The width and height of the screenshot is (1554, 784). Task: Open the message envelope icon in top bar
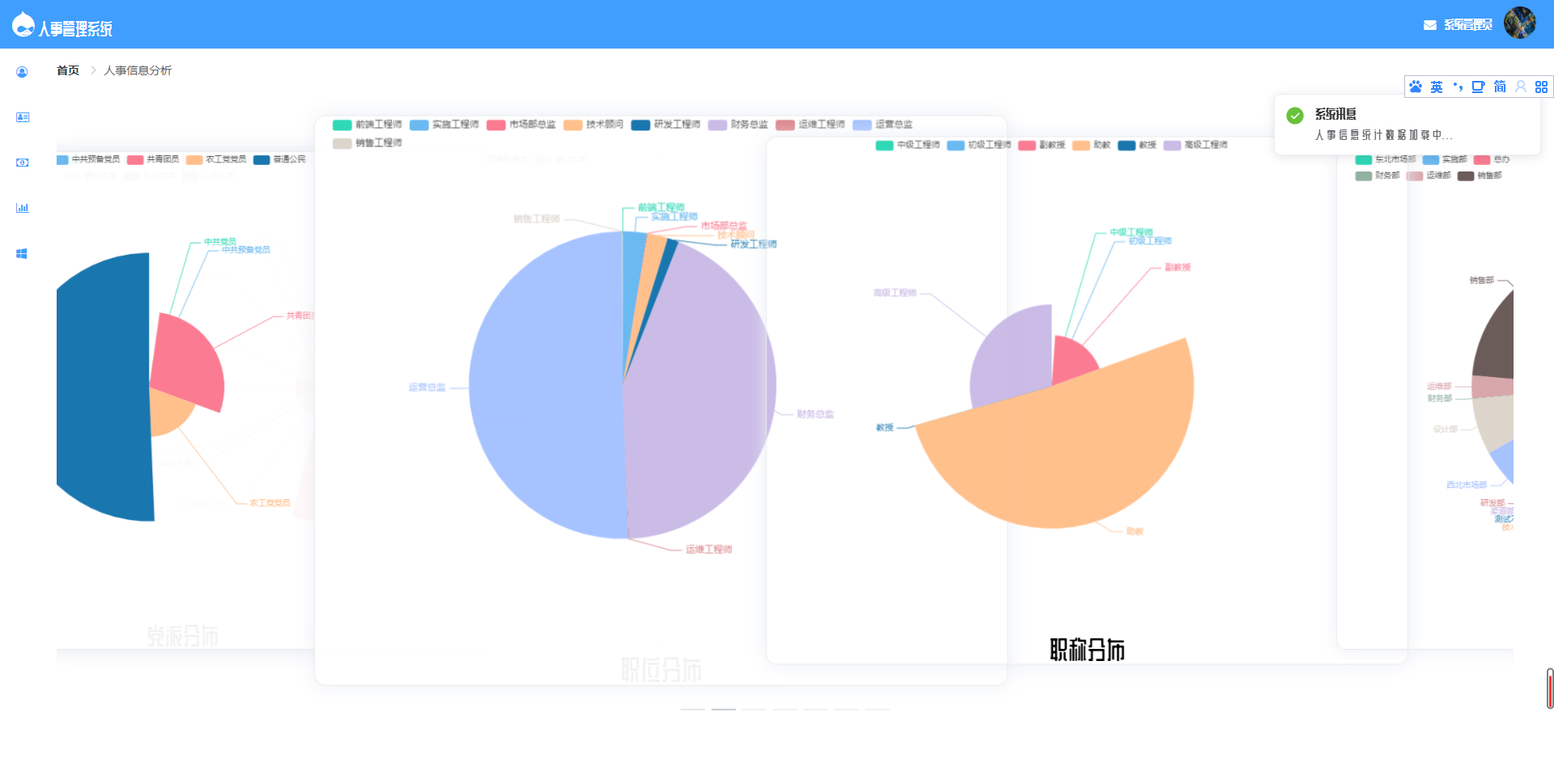1429,25
